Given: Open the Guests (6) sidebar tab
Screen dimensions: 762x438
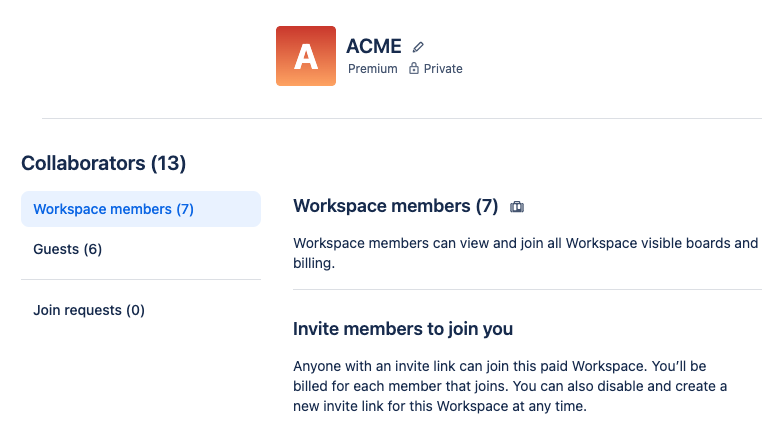Looking at the screenshot, I should pyautogui.click(x=68, y=249).
